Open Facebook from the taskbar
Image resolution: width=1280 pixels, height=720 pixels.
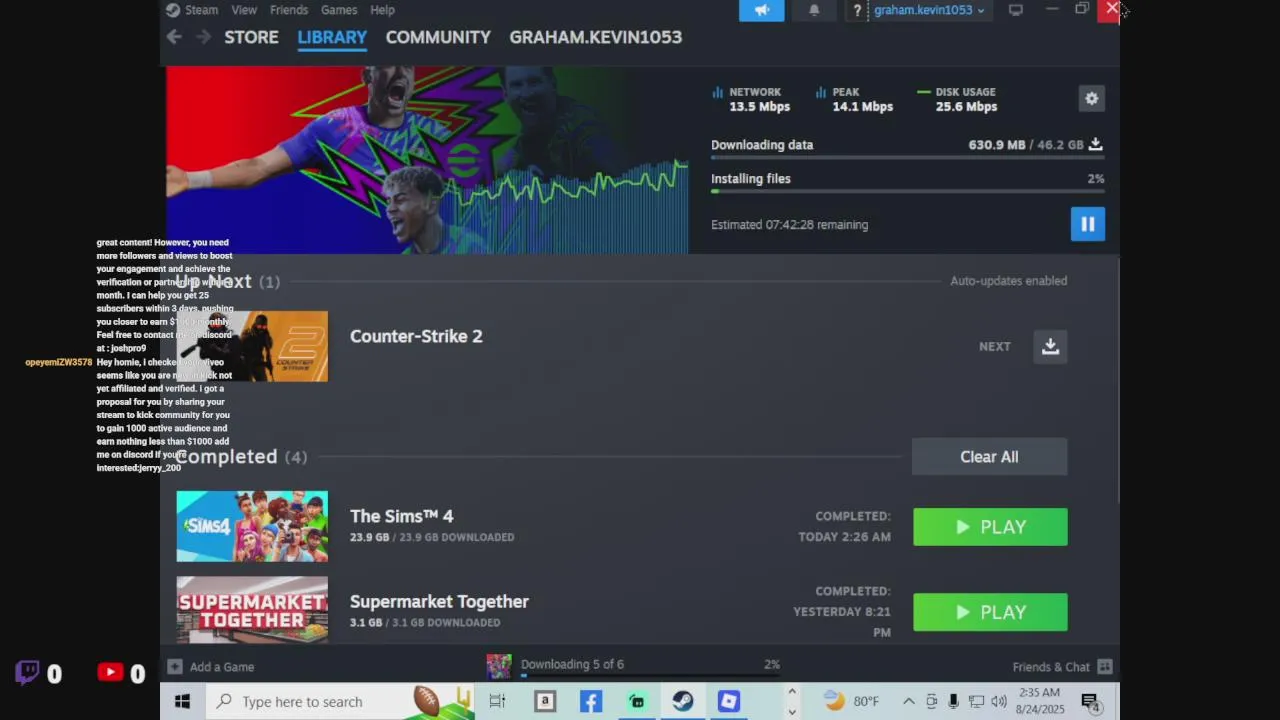[591, 702]
